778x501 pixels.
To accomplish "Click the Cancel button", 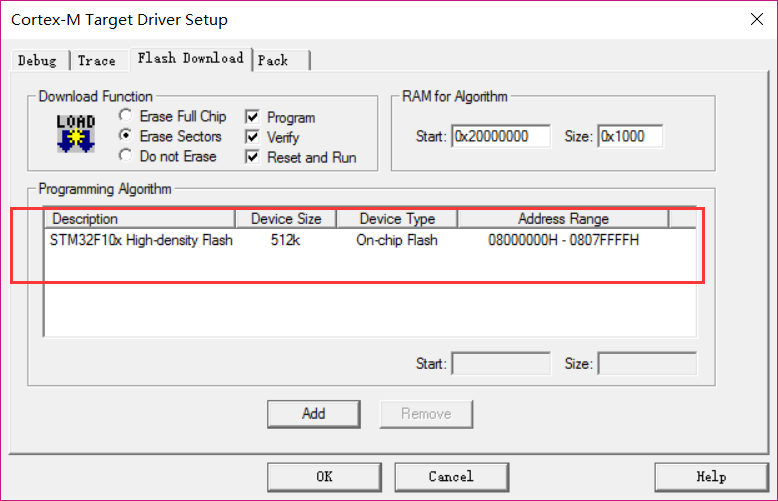I will click(x=452, y=477).
